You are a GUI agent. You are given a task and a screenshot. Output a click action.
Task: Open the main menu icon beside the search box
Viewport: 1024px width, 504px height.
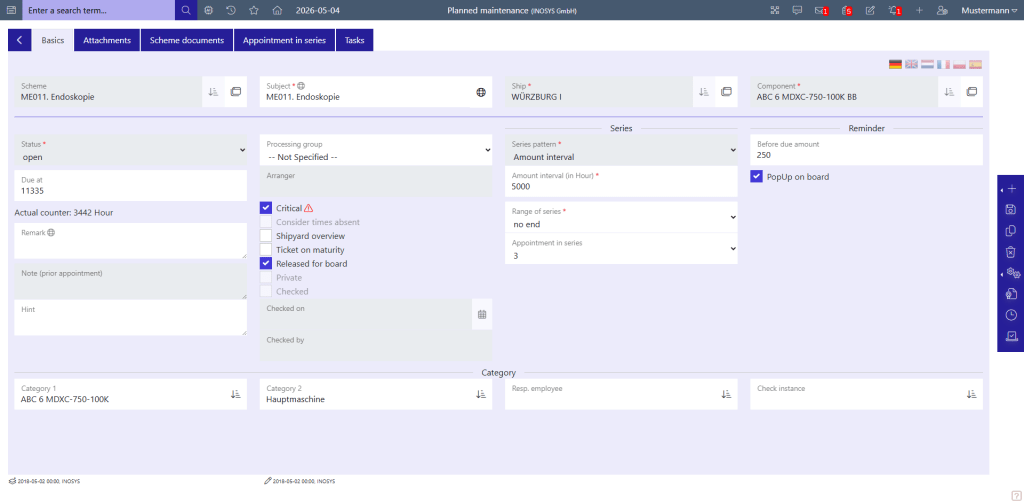pyautogui.click(x=11, y=10)
